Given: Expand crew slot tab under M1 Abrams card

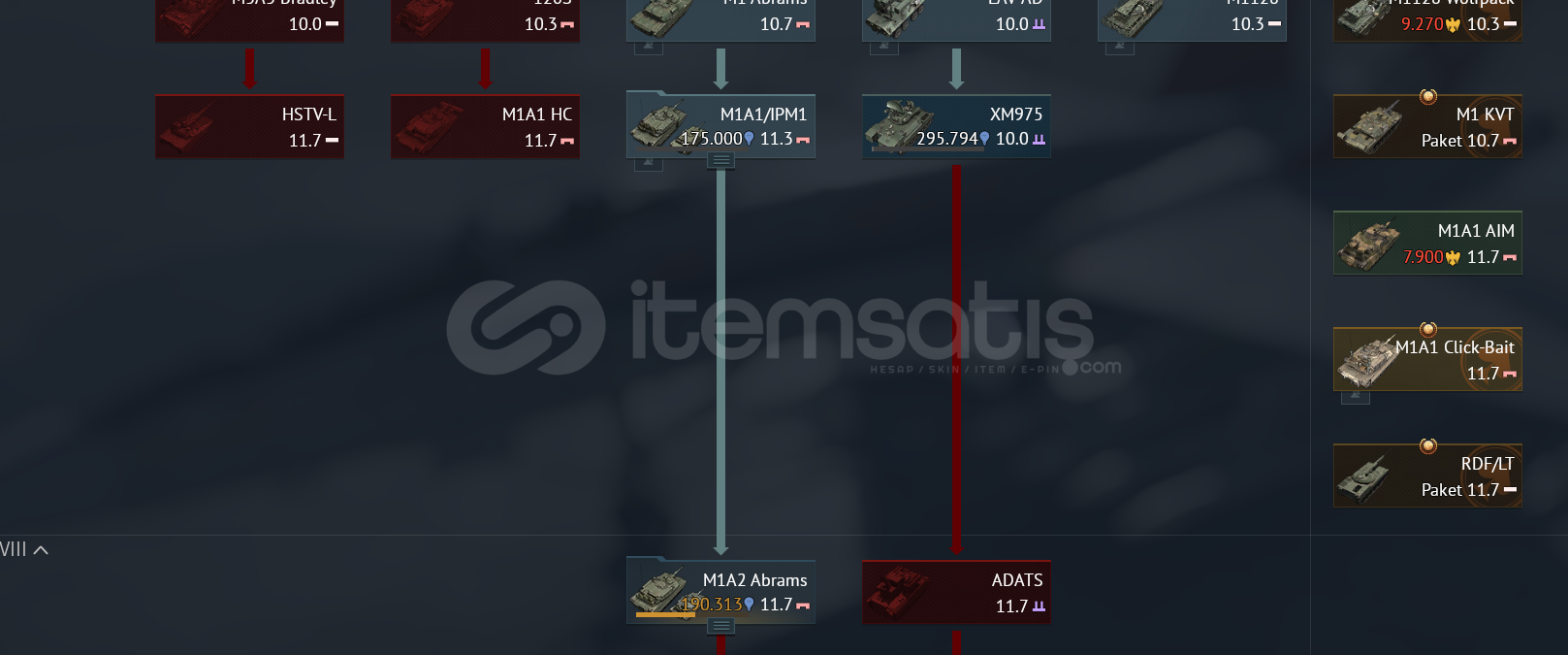Looking at the screenshot, I should pos(649,48).
